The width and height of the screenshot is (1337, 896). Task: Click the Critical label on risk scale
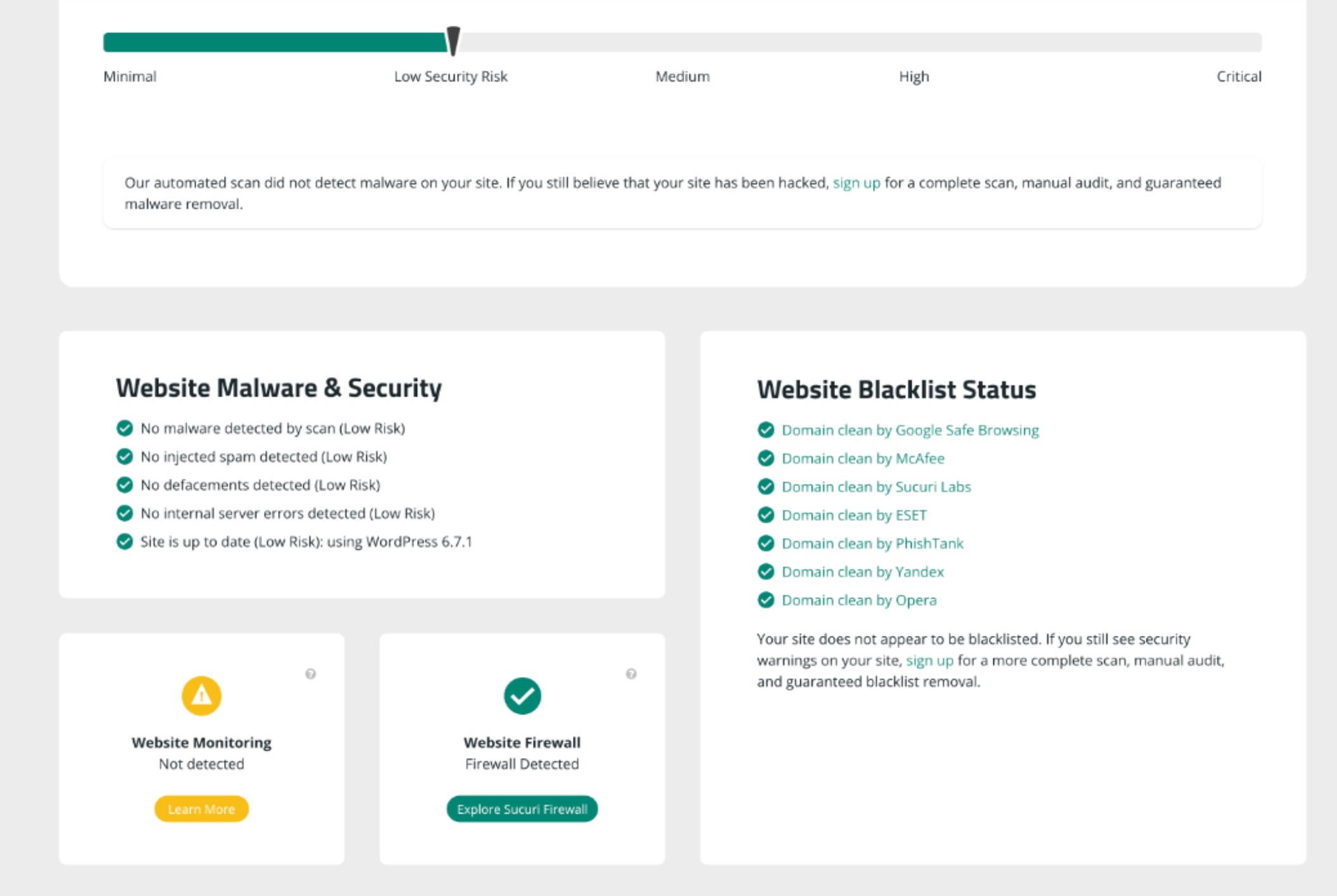(1239, 77)
